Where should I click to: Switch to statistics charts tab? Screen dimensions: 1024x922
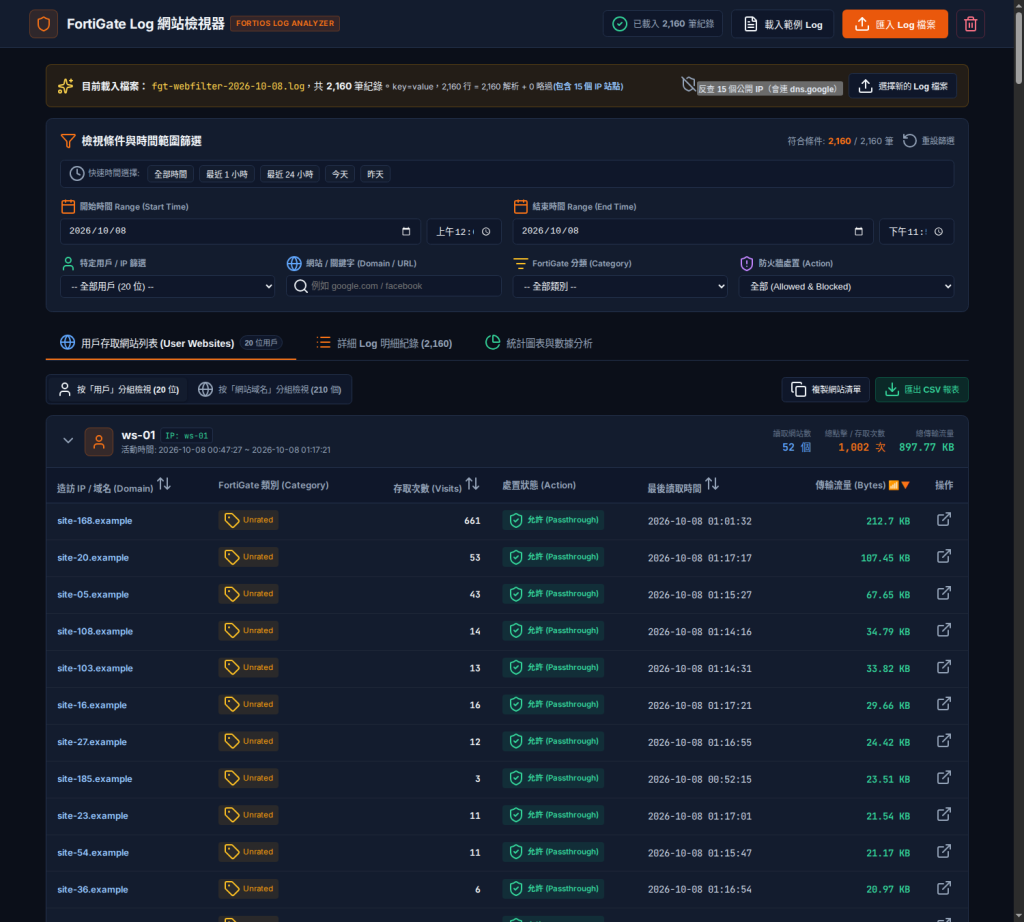(539, 343)
